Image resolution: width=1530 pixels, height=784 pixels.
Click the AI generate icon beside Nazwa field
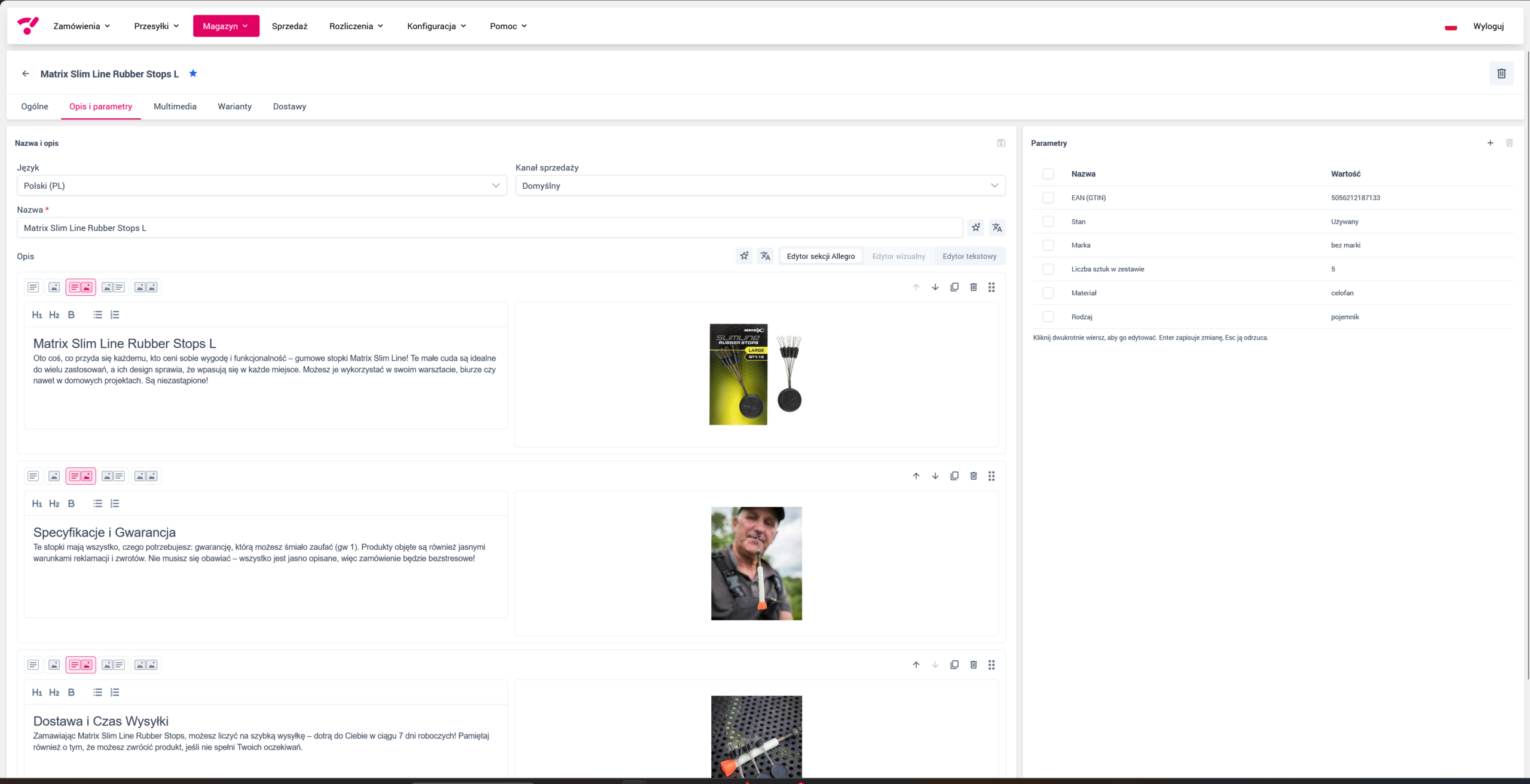click(x=976, y=228)
